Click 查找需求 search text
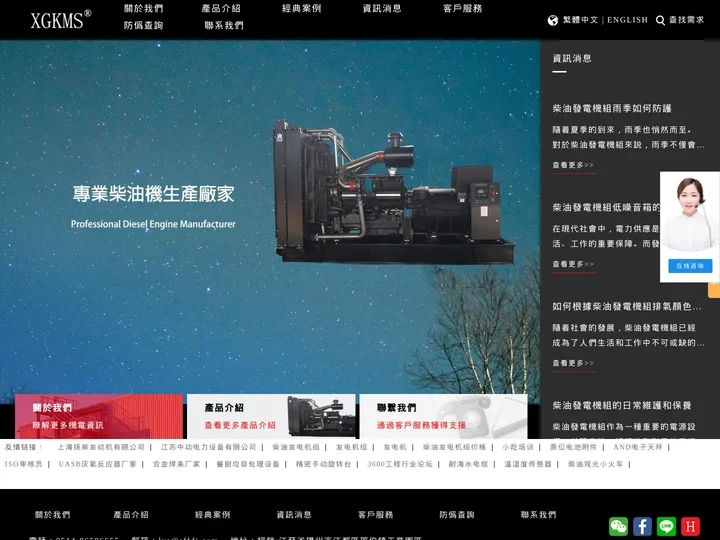Image resolution: width=720 pixels, height=540 pixels. coord(686,20)
